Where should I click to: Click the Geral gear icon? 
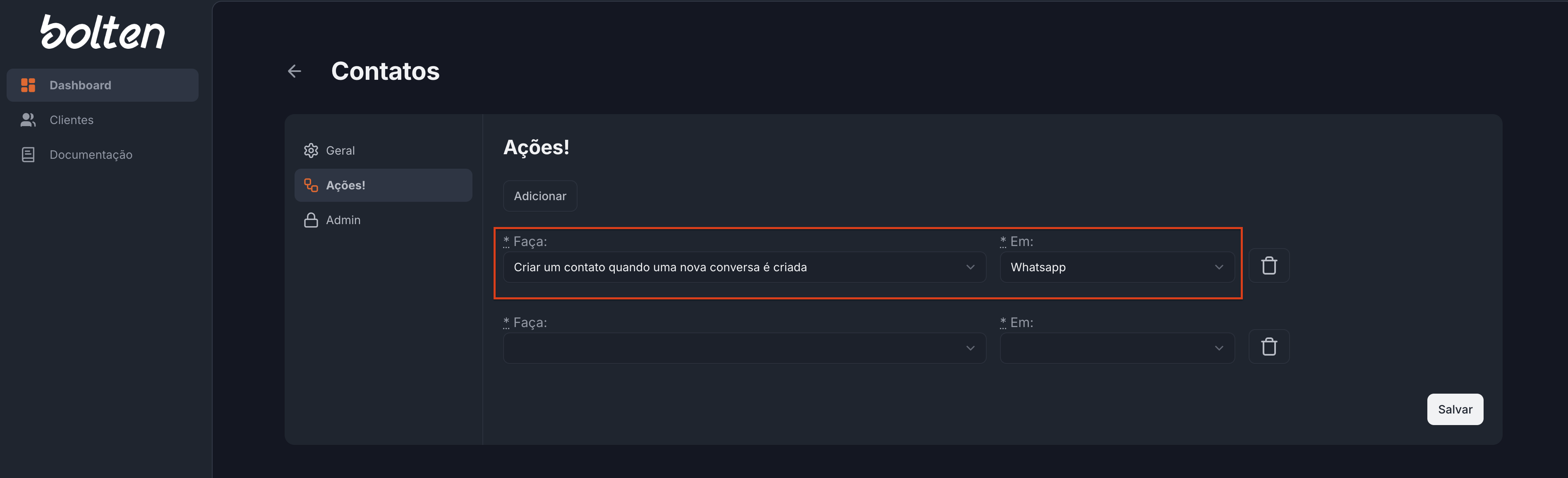311,150
